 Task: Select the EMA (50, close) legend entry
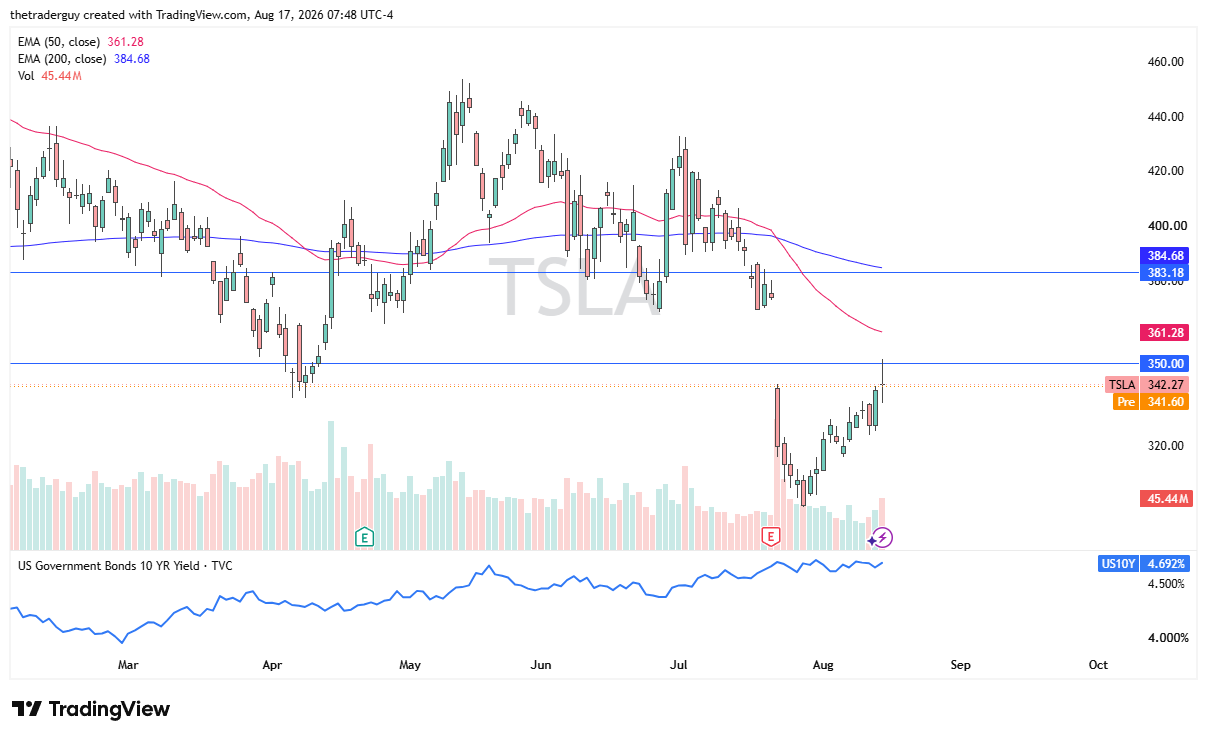[x=82, y=41]
